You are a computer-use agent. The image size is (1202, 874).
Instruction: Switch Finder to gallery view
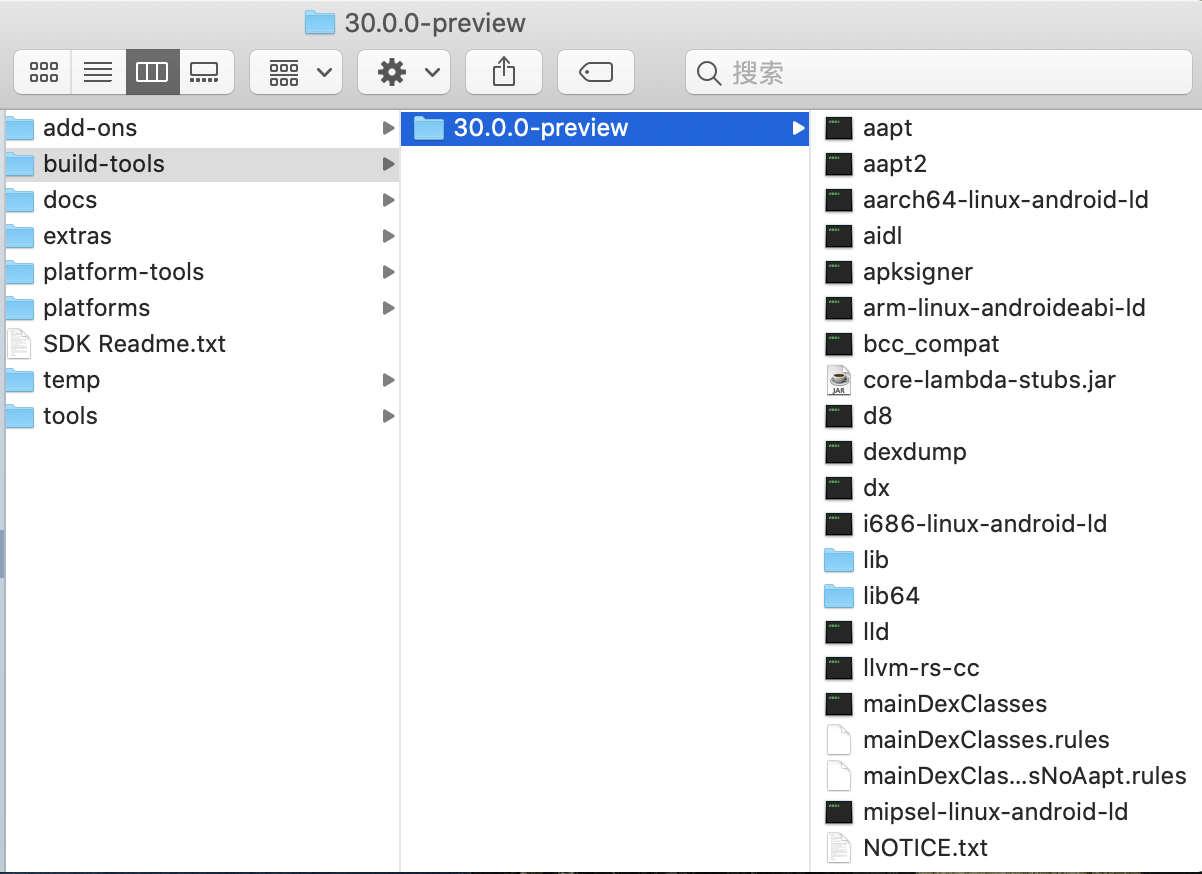207,71
